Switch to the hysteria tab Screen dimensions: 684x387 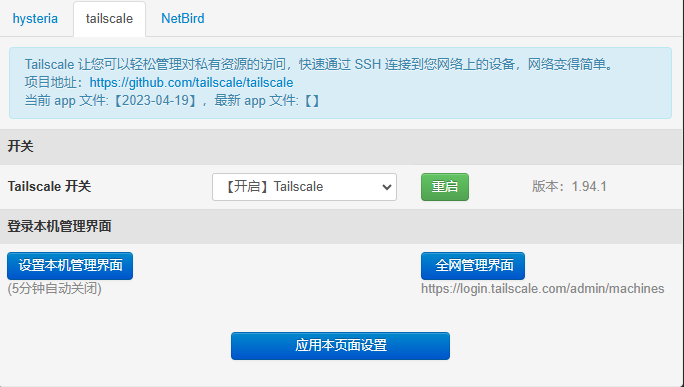(35, 19)
